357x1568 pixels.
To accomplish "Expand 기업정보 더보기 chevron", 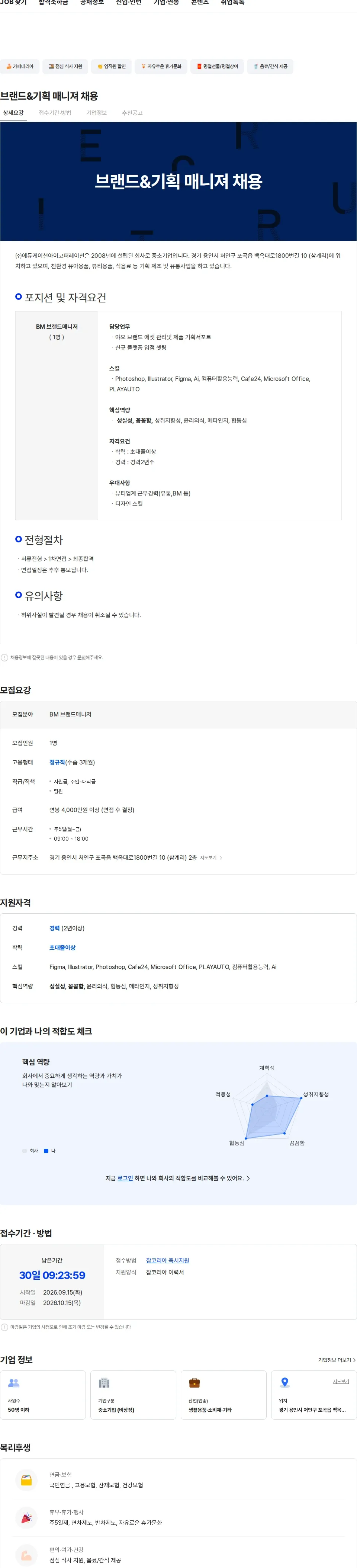I will (354, 1360).
